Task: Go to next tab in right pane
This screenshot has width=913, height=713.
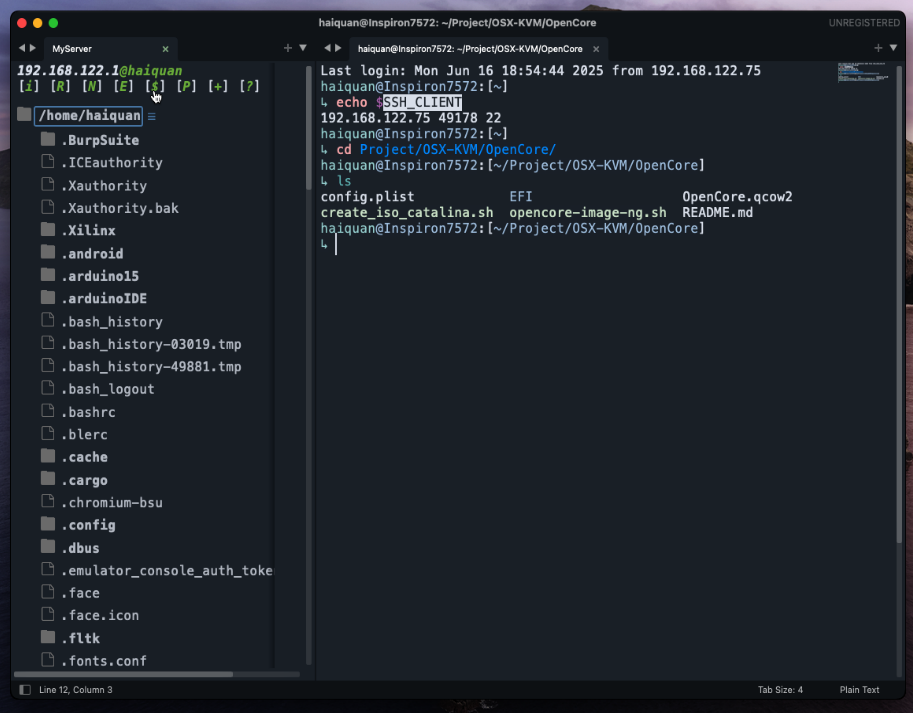Action: pos(338,48)
